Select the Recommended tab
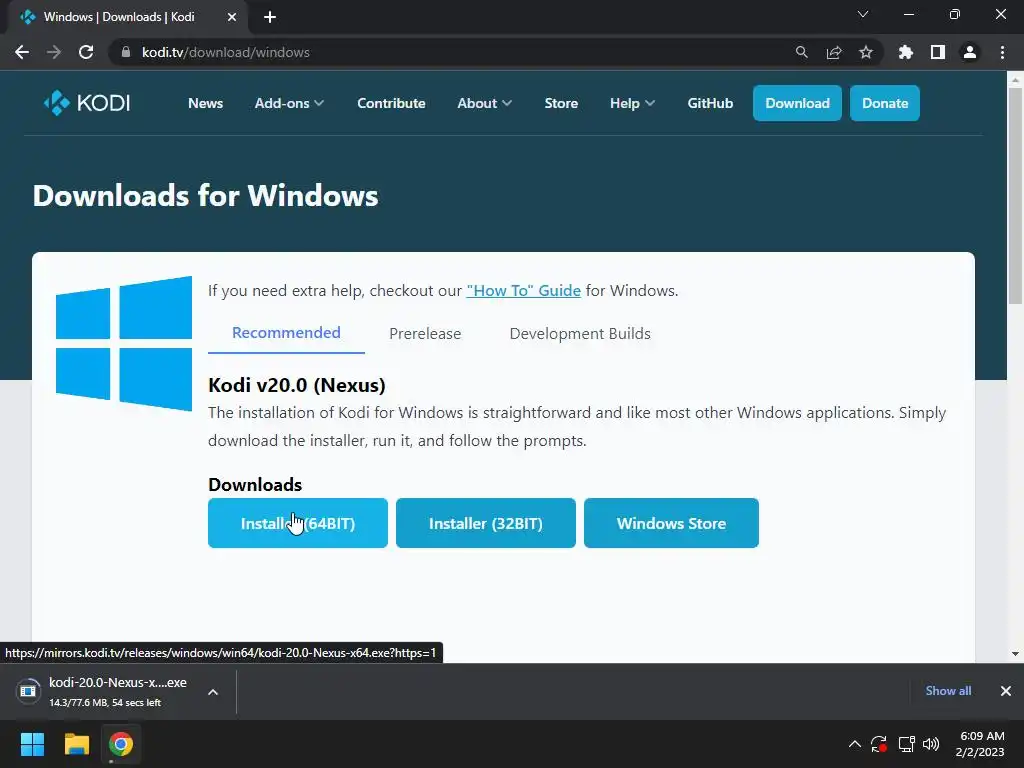1024x768 pixels. (x=286, y=333)
